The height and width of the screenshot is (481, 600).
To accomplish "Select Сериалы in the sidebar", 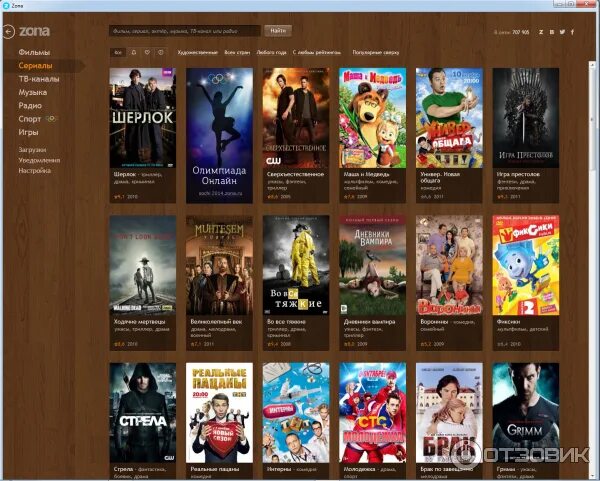I will tap(35, 65).
